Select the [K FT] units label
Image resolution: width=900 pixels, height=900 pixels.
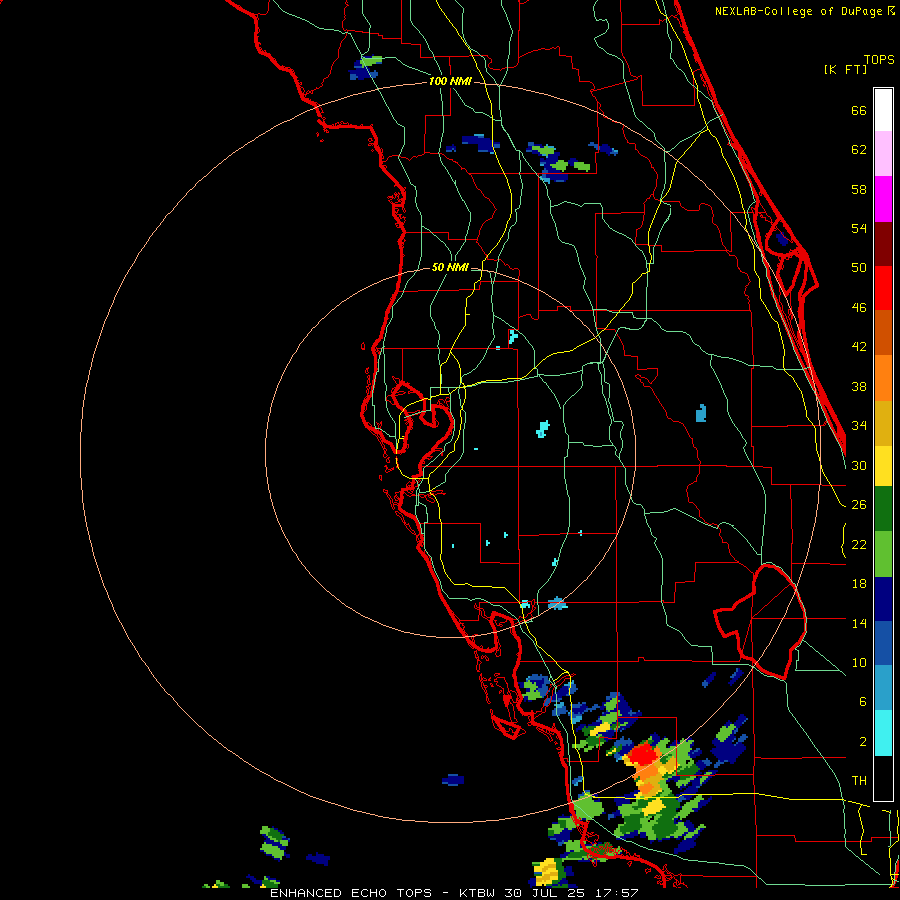(845, 69)
